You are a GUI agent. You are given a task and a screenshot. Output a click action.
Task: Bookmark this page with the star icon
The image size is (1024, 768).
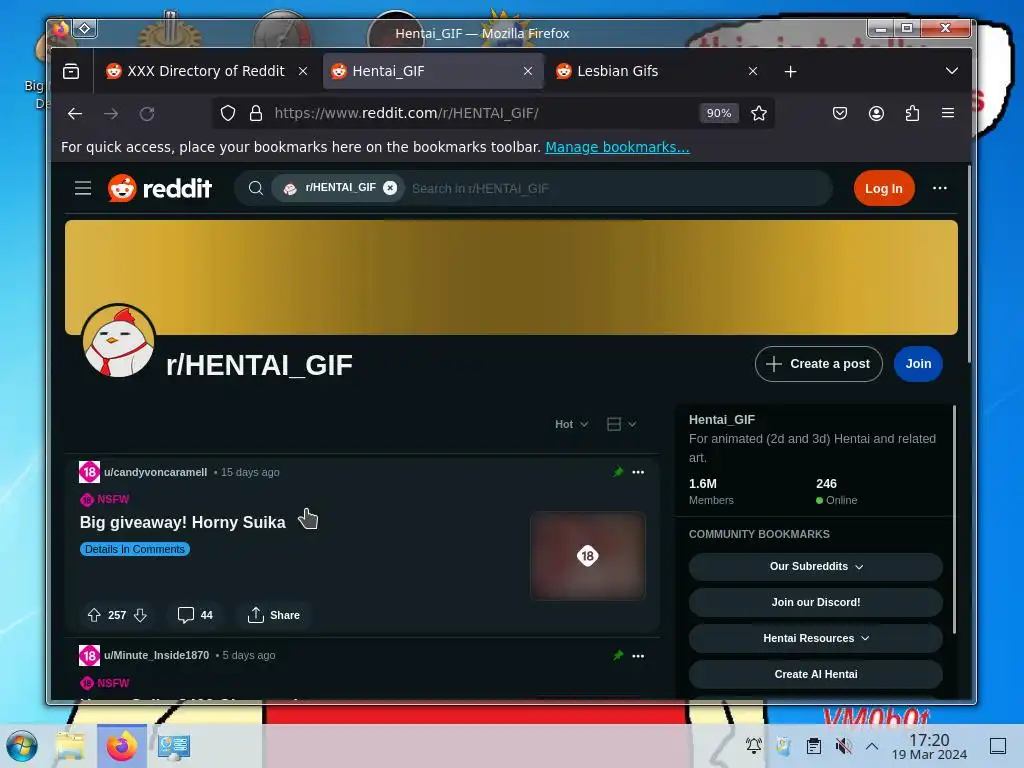tap(759, 113)
